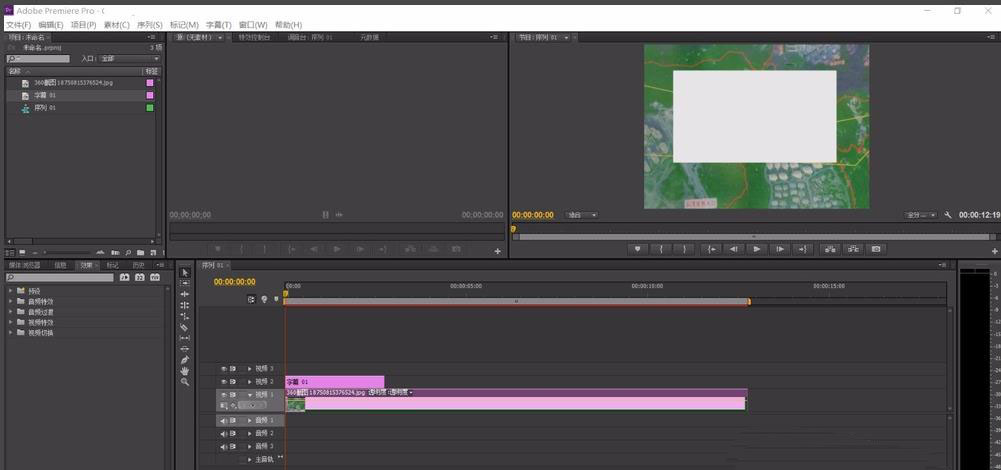Click the timeline add marker icon

pos(276,299)
